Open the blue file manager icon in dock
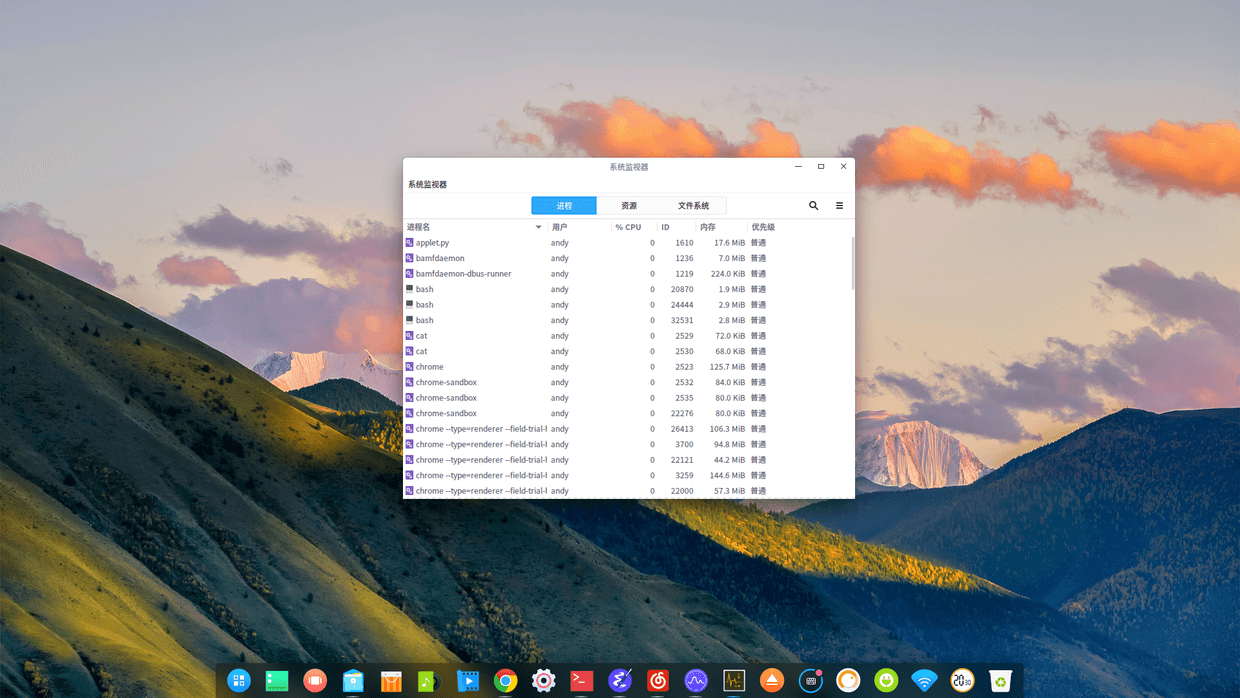Viewport: 1240px width, 698px height. (x=353, y=681)
